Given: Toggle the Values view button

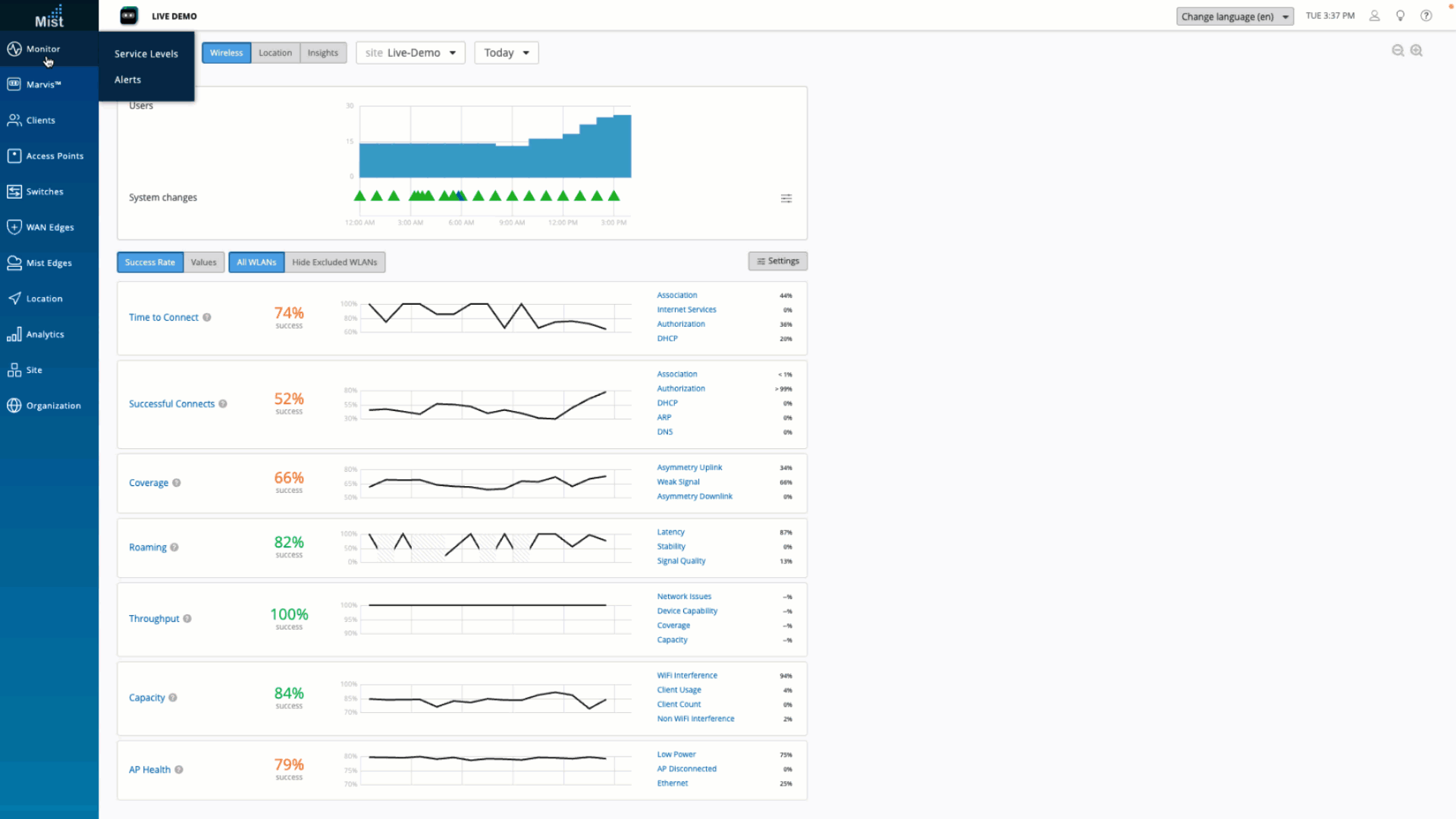Looking at the screenshot, I should (x=203, y=262).
